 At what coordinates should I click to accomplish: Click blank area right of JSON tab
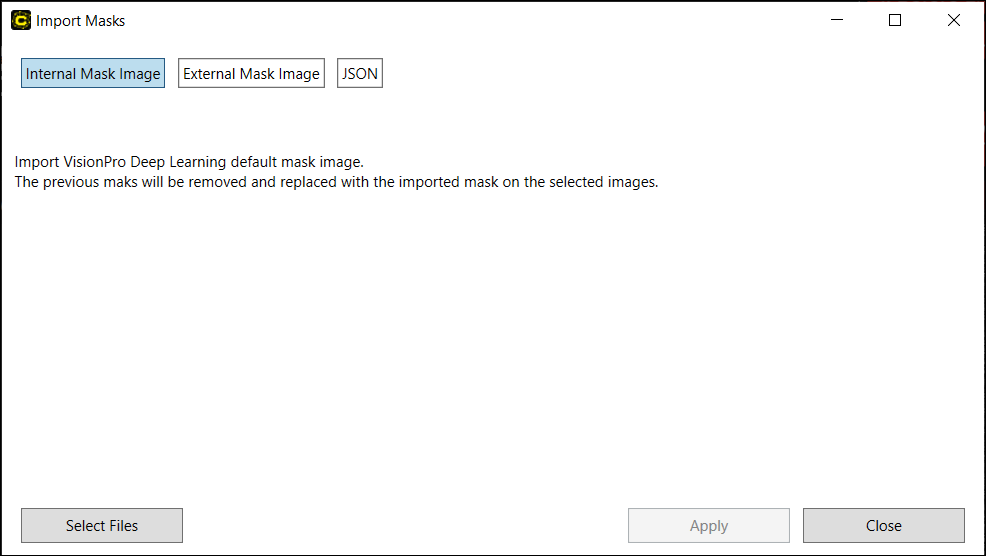click(650, 74)
